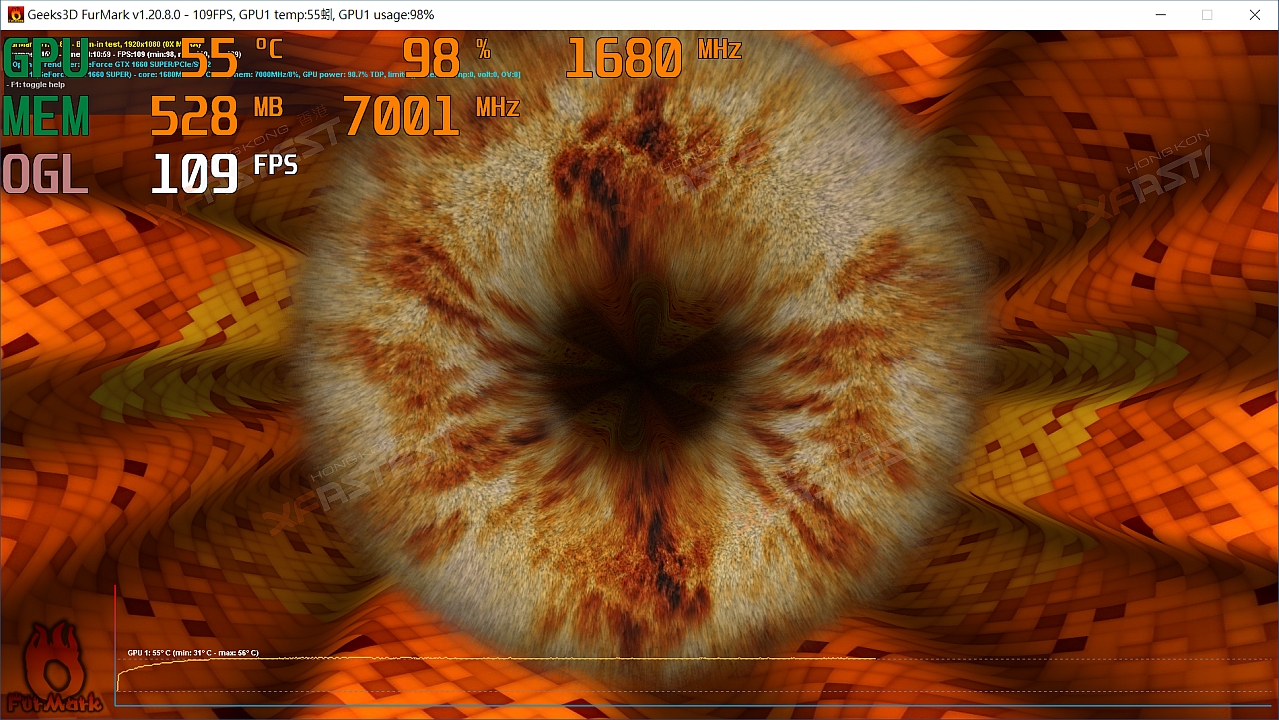The width and height of the screenshot is (1279, 720).
Task: Click the pink OGL overlay label
Action: [46, 174]
